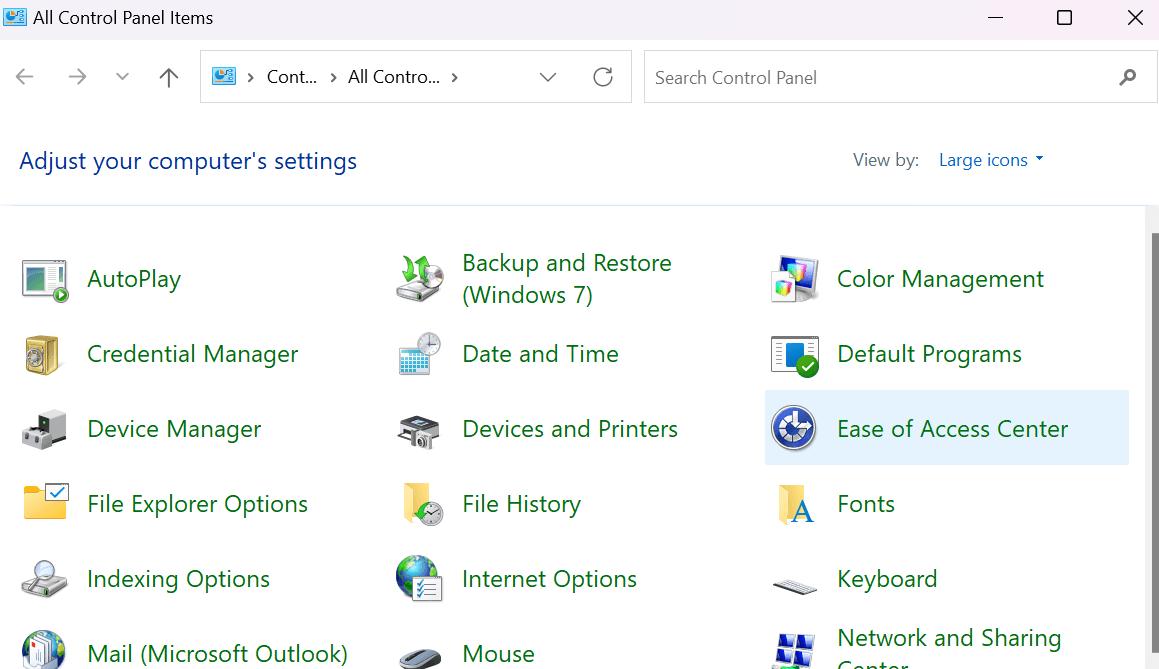Open the address bar history dropdown chevron
This screenshot has height=669, width=1159.
tap(548, 78)
